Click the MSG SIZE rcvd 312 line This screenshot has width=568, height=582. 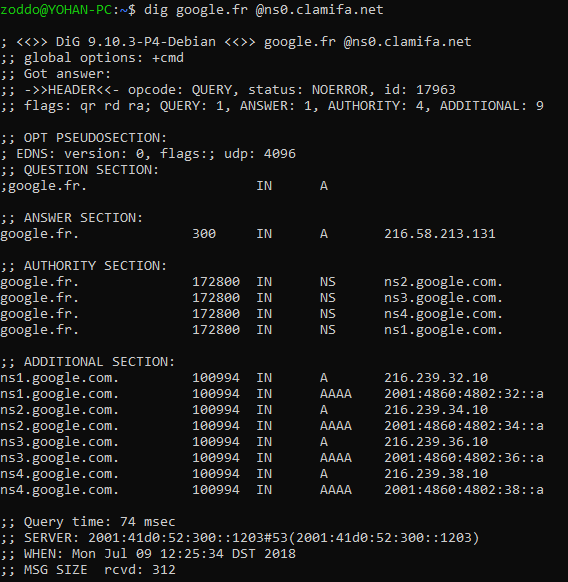(x=88, y=570)
